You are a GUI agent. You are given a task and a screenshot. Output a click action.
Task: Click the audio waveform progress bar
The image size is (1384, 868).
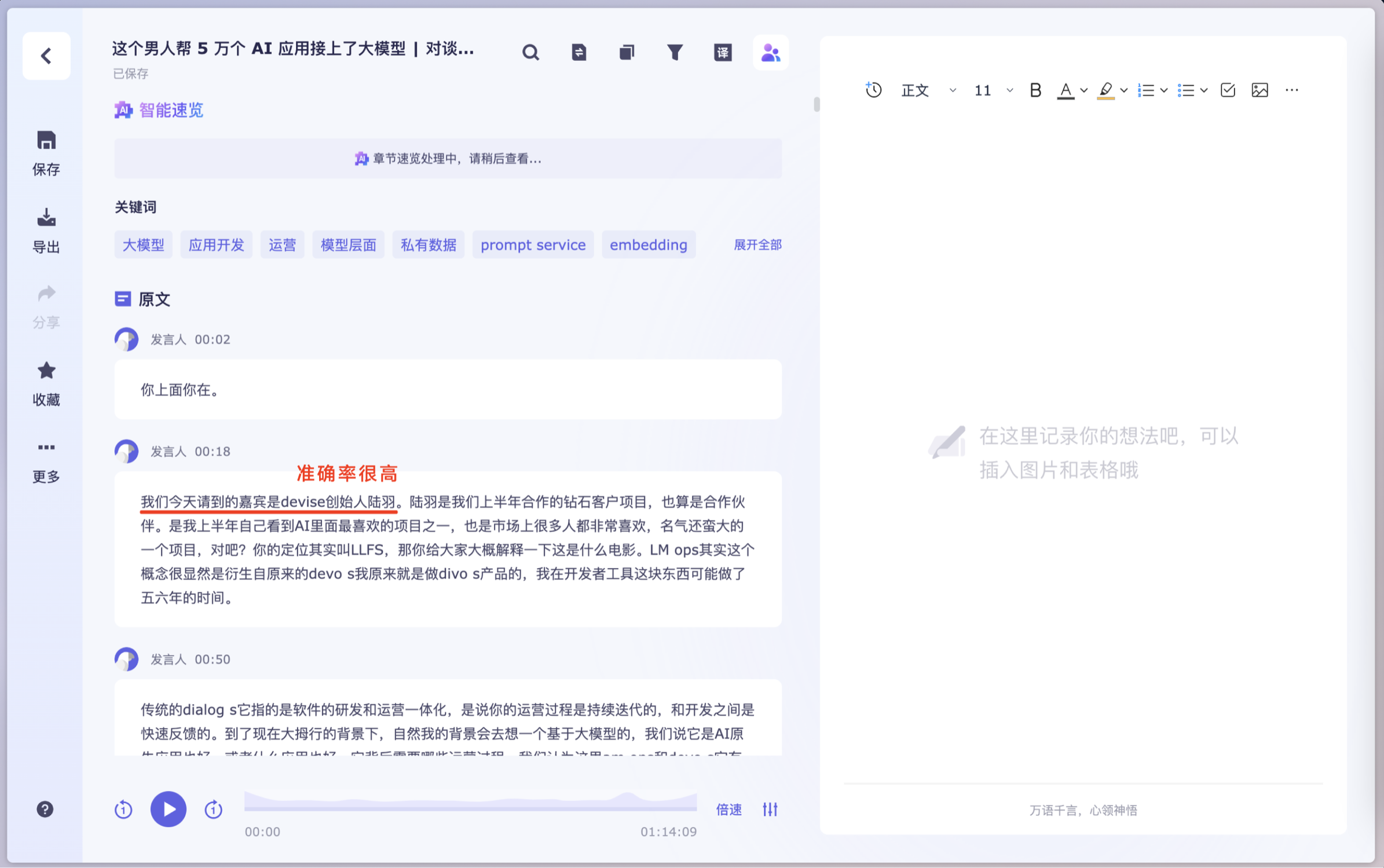coord(470,803)
